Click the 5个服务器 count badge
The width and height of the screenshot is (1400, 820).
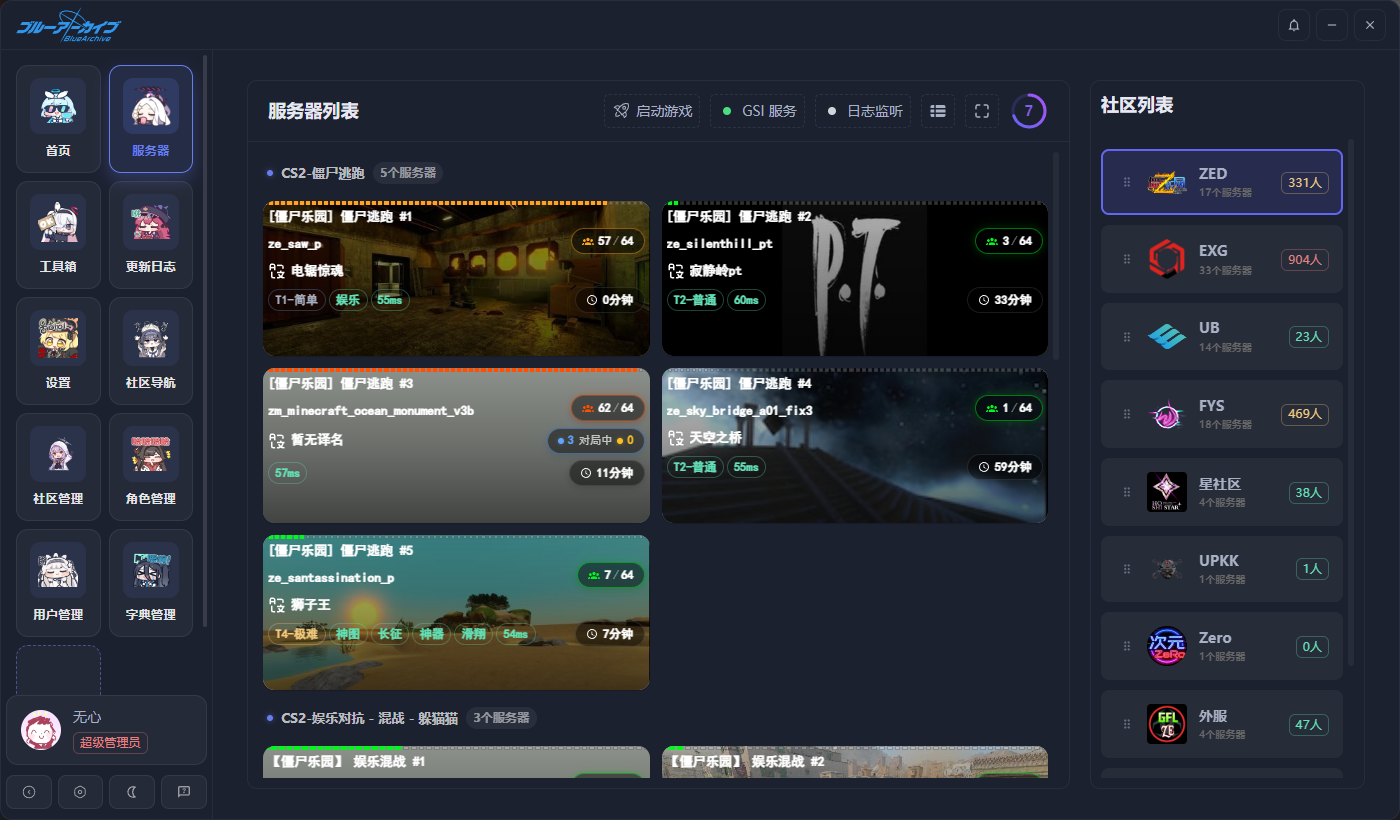tap(408, 173)
